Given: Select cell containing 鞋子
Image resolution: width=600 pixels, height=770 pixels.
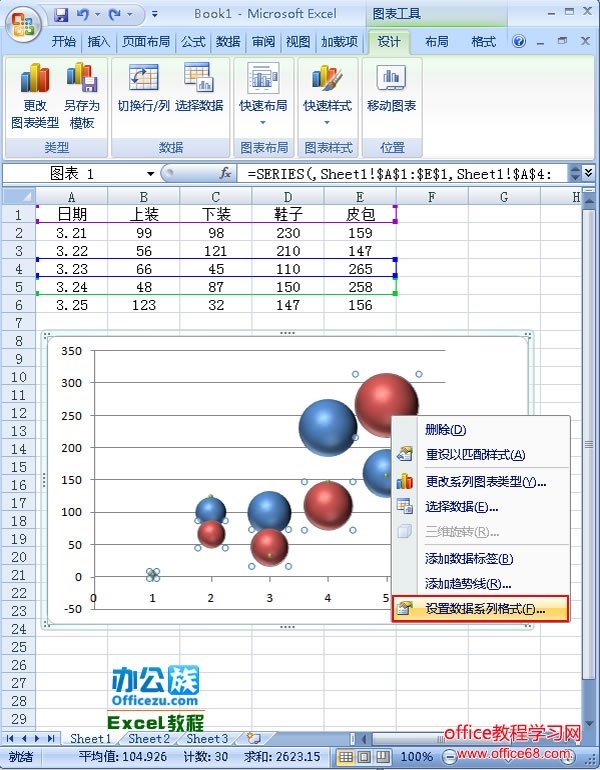Looking at the screenshot, I should [x=288, y=215].
